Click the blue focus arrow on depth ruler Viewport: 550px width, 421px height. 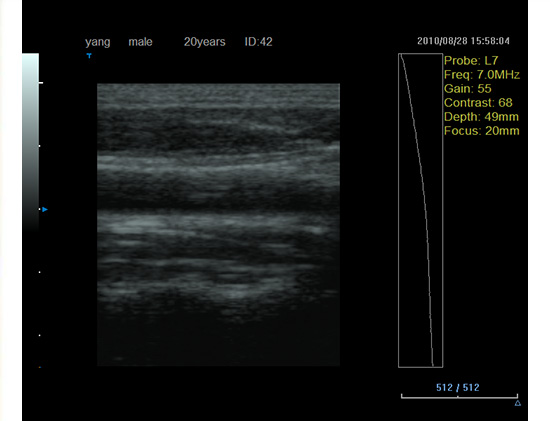click(45, 209)
